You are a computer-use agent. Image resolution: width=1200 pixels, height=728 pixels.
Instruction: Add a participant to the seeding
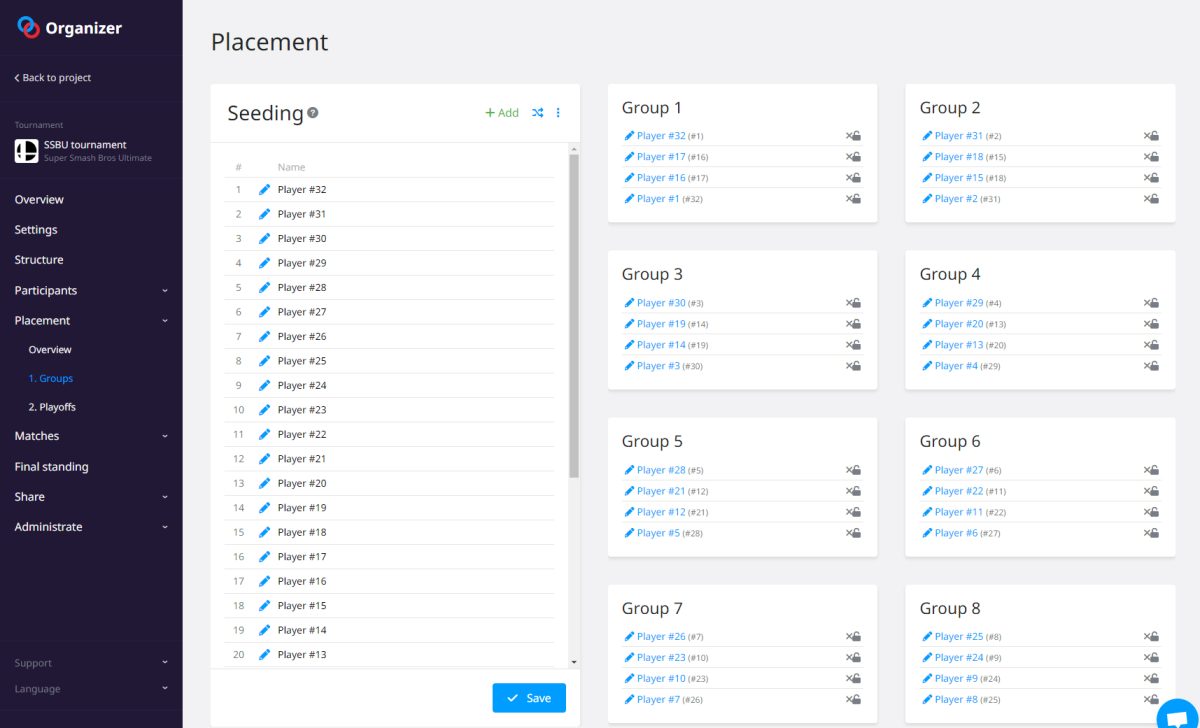pyautogui.click(x=502, y=113)
